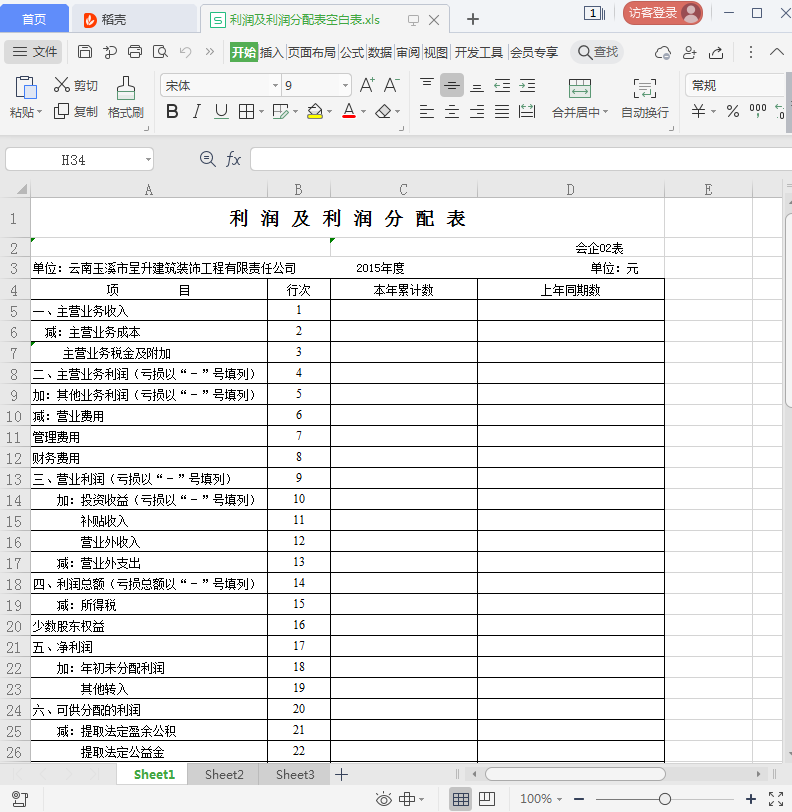Expand fill color dropdown arrow
The height and width of the screenshot is (812, 792).
click(x=329, y=111)
